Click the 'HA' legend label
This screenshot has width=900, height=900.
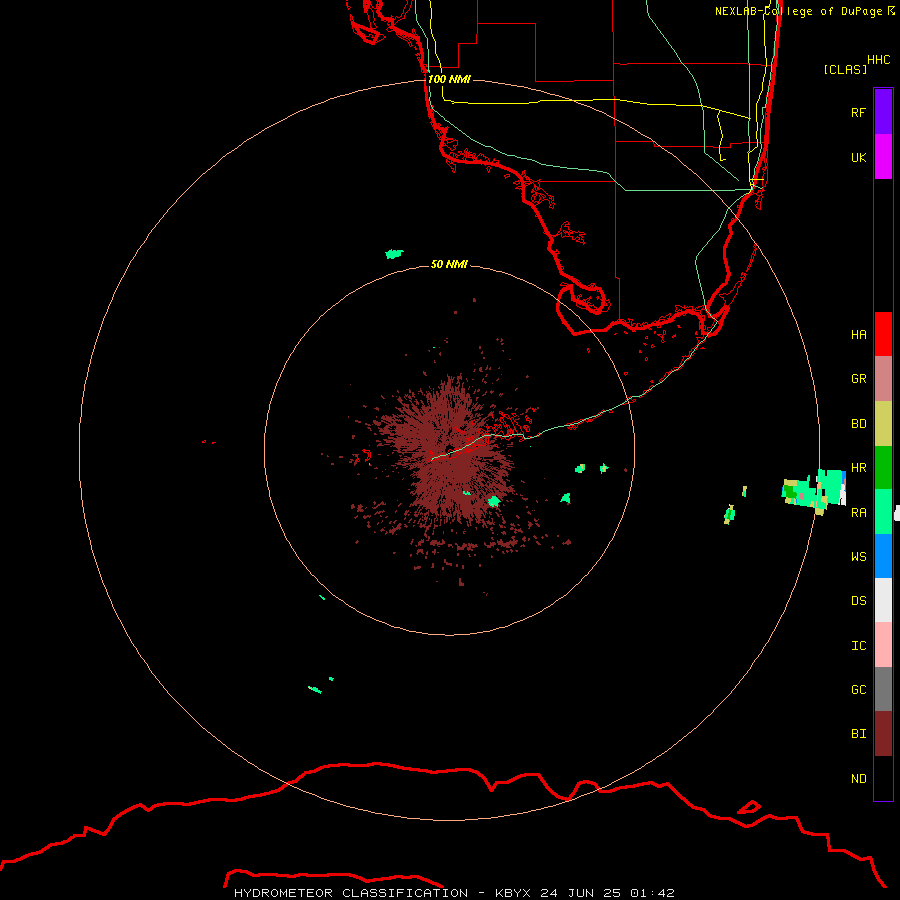pos(859,334)
